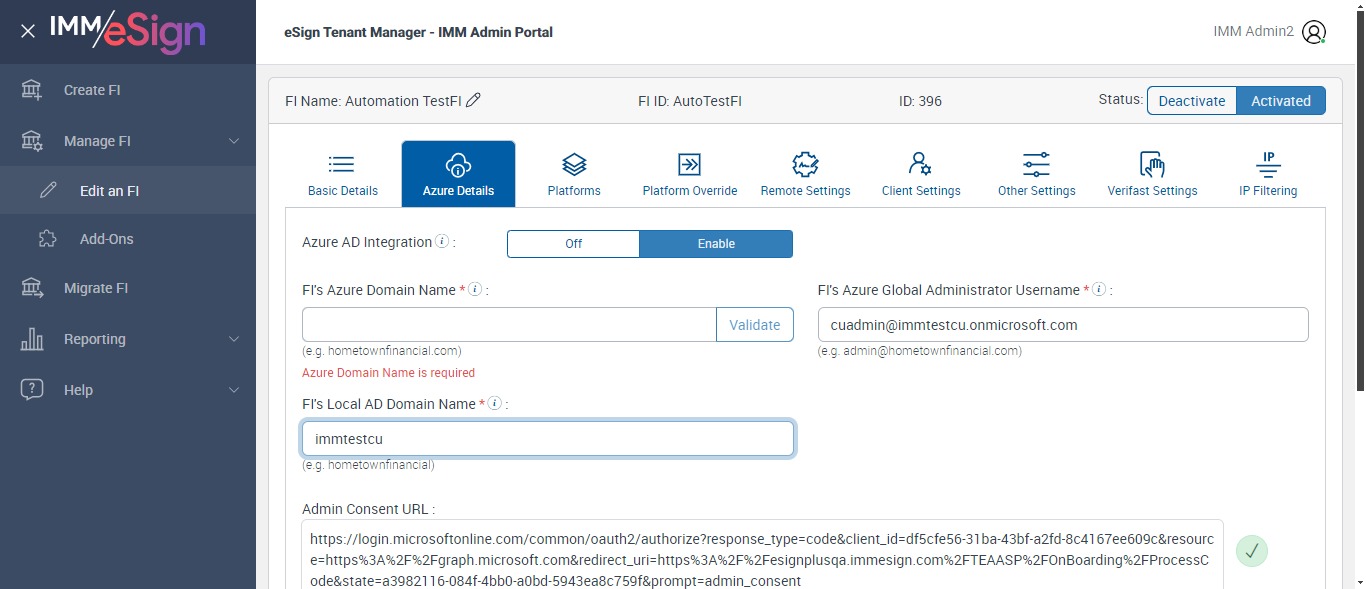
Task: Click the Client Settings person gear icon
Action: point(920,164)
